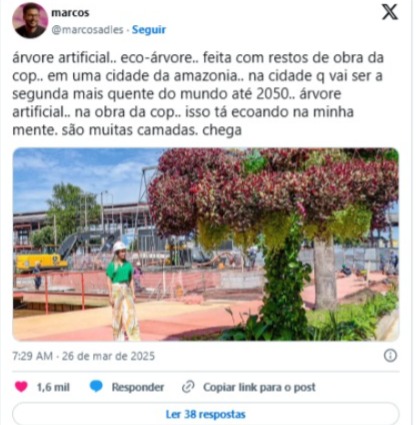Click the chain link copy icon
Image resolution: width=420 pixels, height=425 pixels.
point(188,387)
